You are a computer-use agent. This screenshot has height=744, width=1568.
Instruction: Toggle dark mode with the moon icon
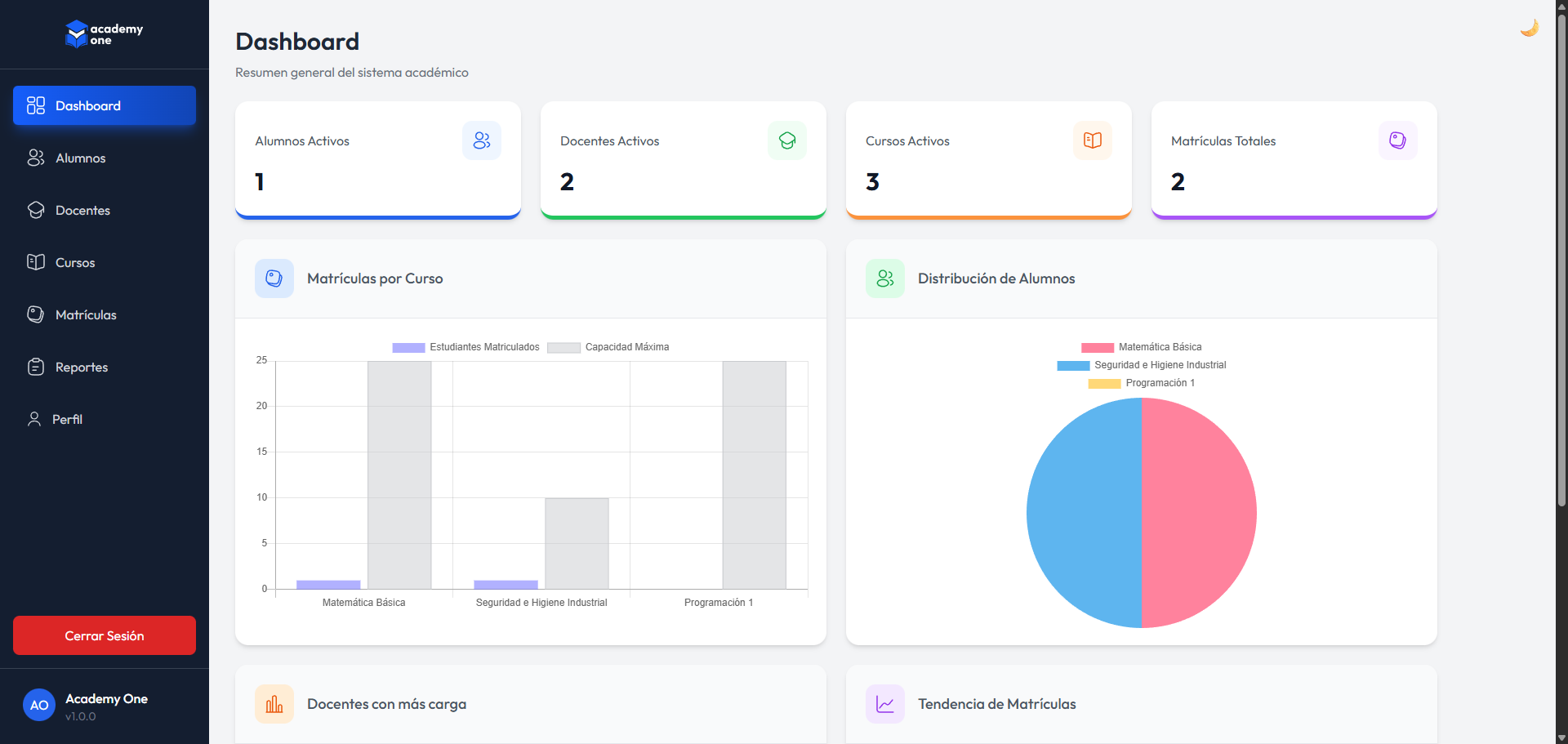[x=1530, y=27]
